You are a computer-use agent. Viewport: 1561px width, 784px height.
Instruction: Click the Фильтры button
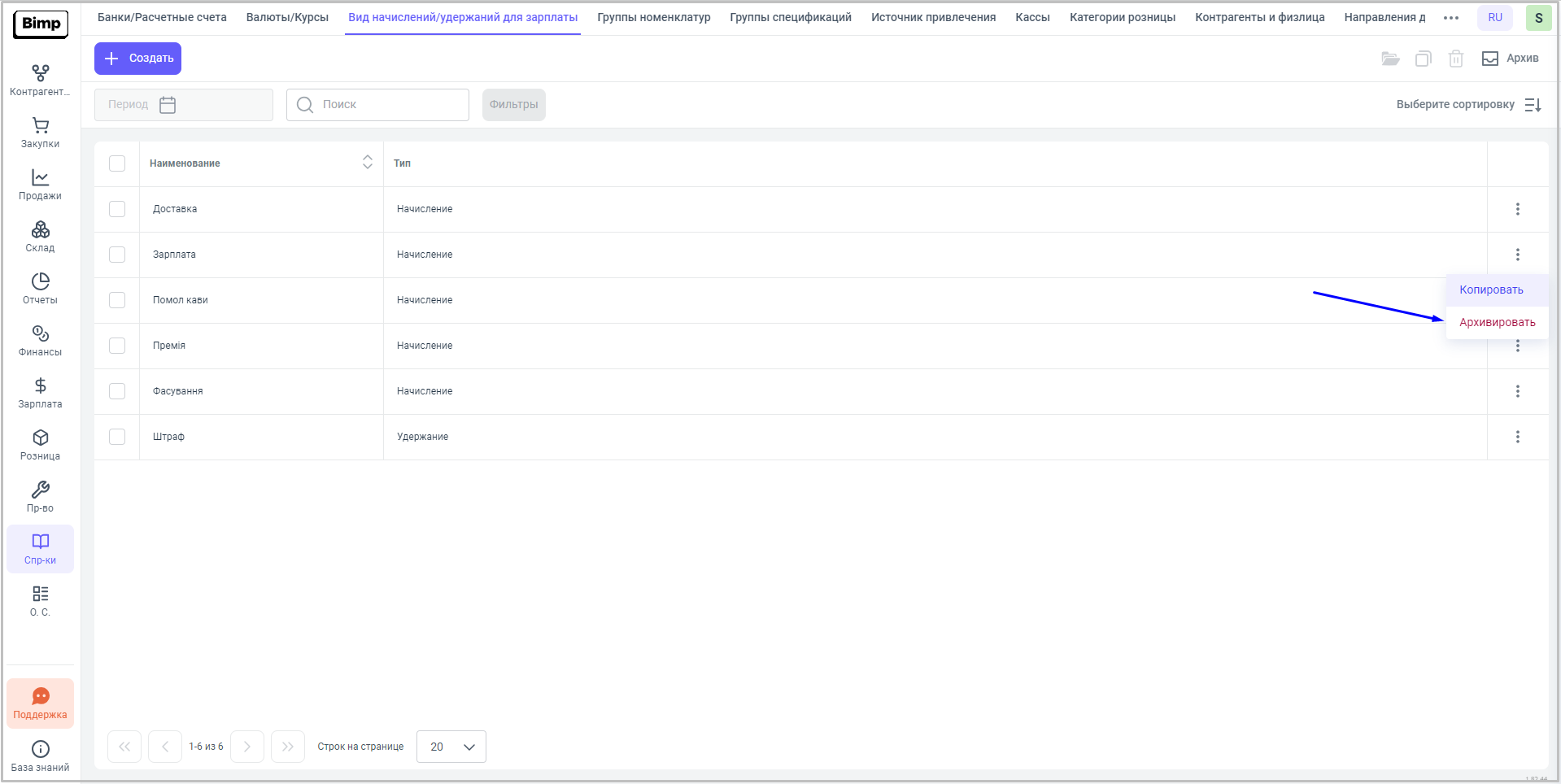click(x=513, y=105)
